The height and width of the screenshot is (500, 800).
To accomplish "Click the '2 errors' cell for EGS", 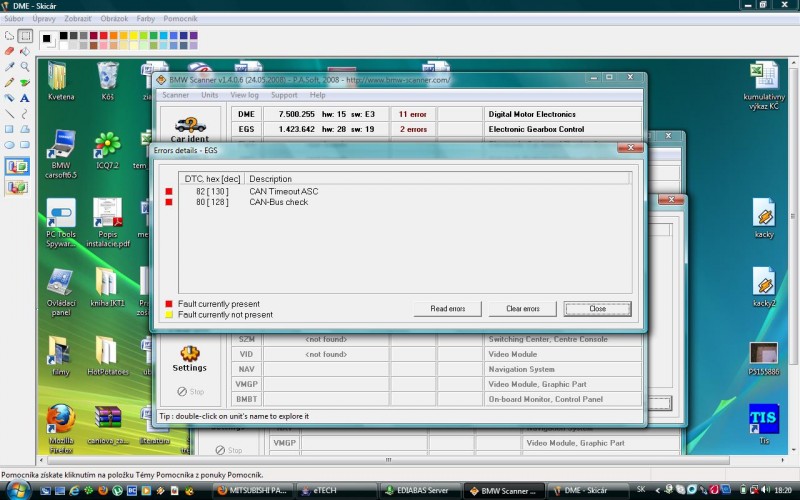I will [x=413, y=129].
